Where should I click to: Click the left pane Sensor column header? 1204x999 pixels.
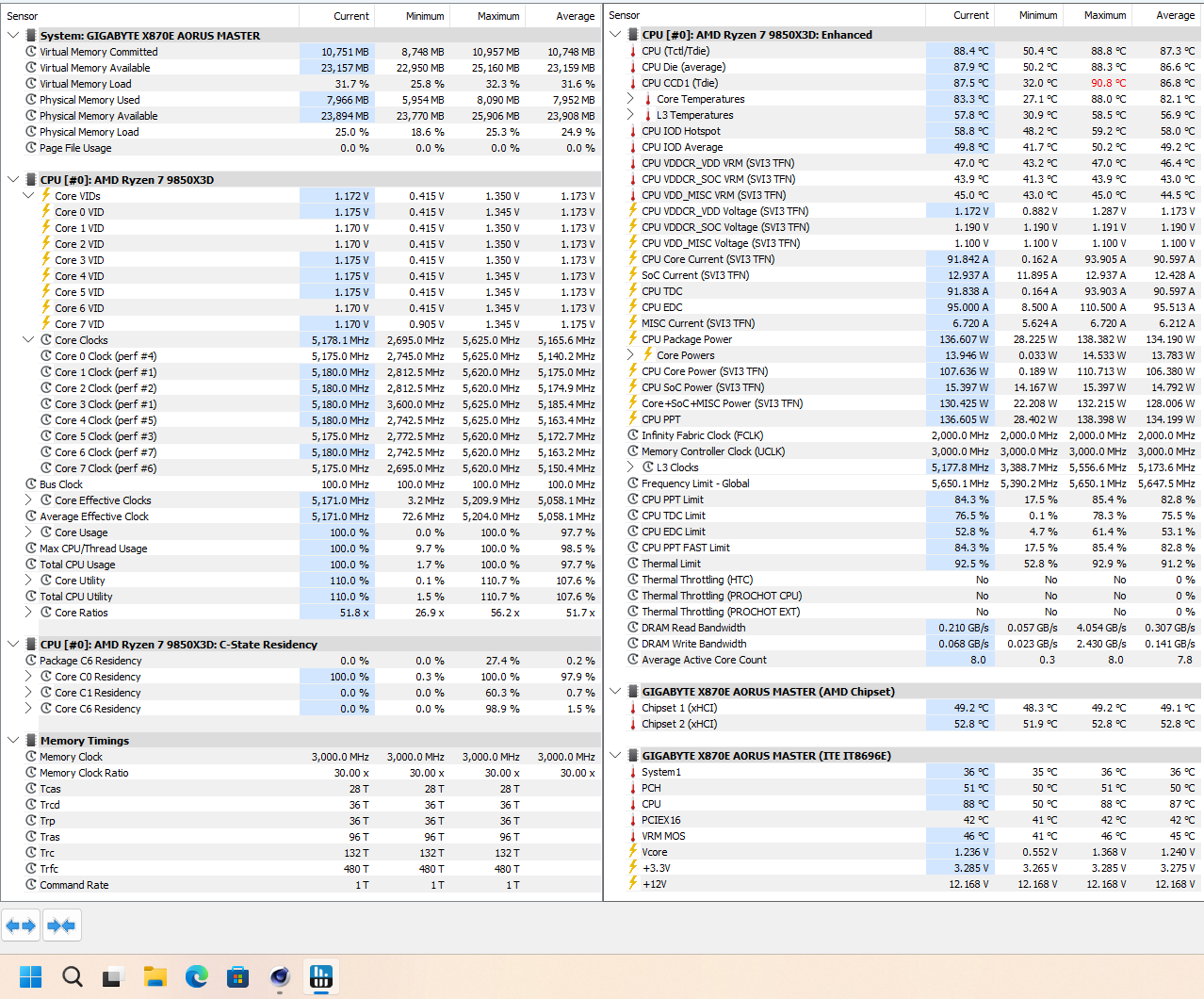150,16
